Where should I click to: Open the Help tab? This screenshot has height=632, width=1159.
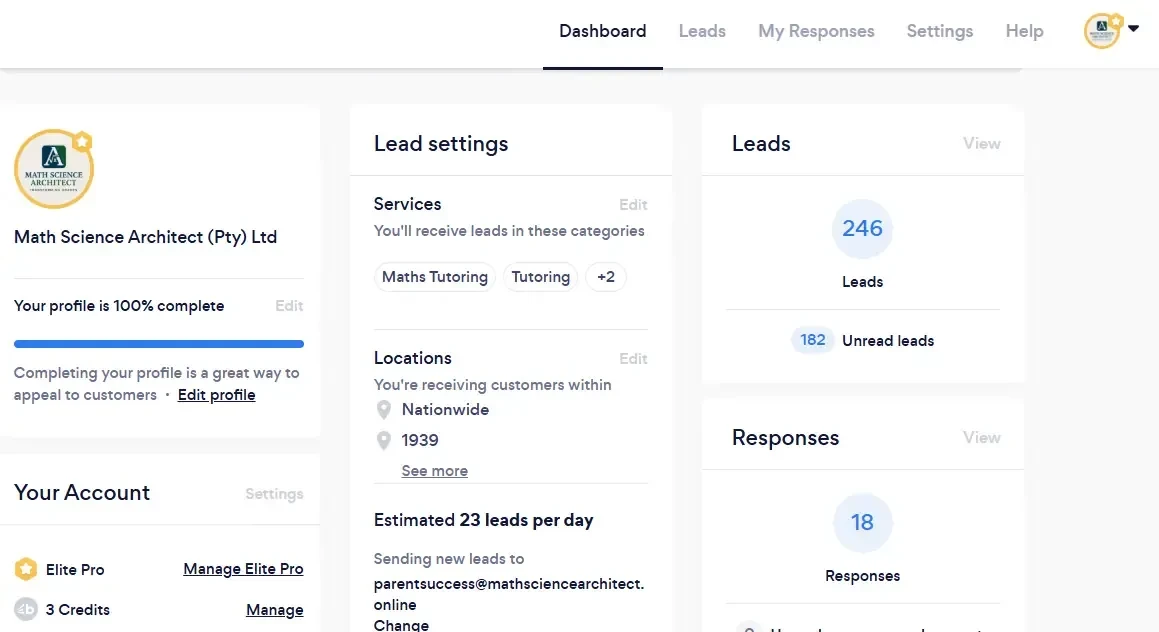[1024, 31]
